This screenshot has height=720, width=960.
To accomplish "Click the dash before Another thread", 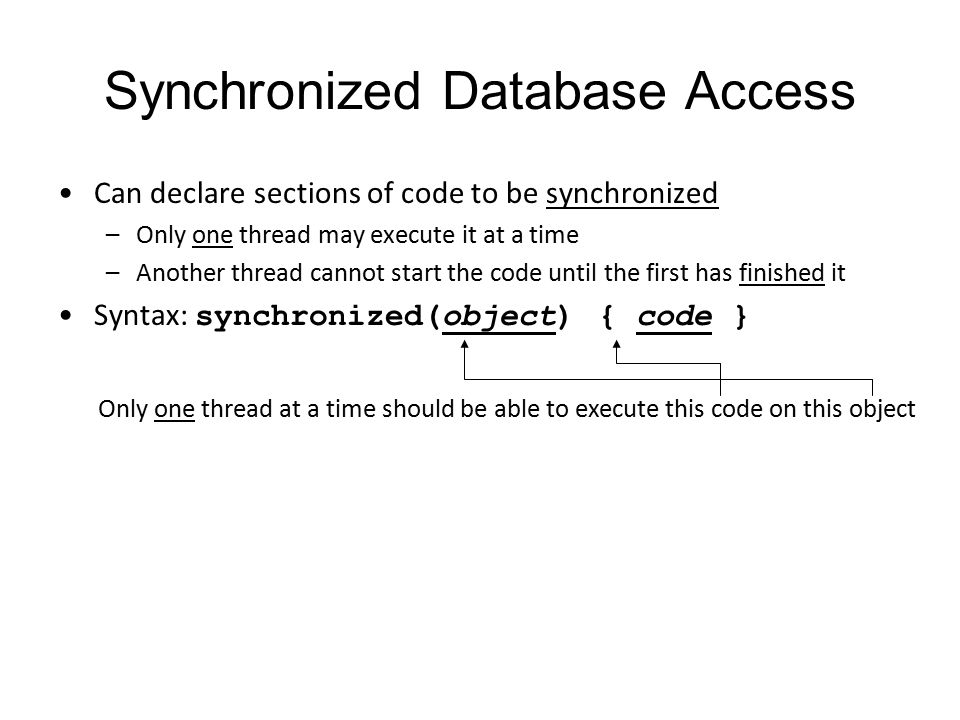I will tap(113, 273).
